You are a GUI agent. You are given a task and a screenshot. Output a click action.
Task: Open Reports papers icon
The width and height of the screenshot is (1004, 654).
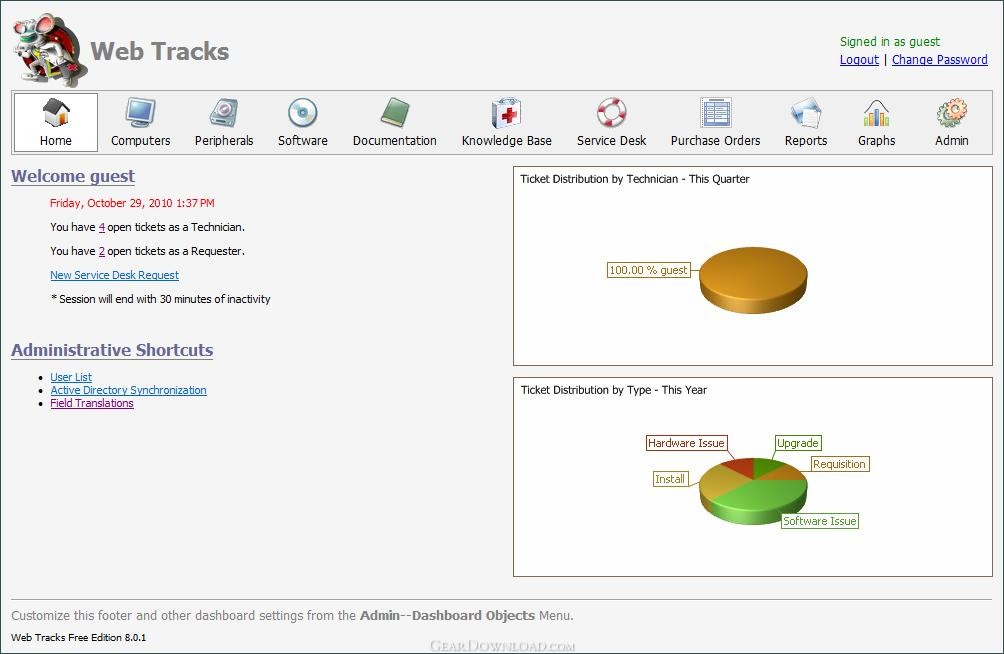(806, 113)
